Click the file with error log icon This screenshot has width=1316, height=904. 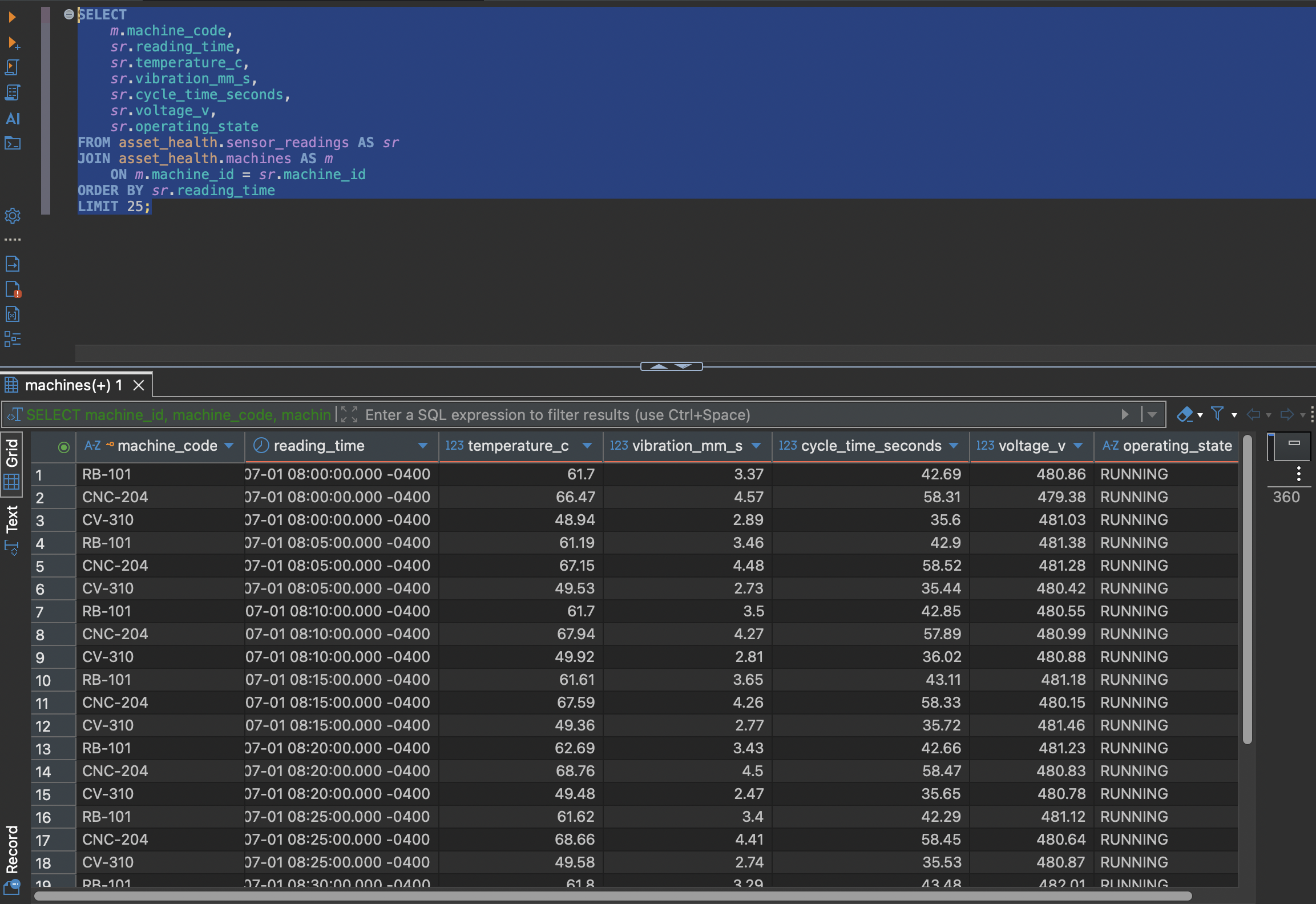(x=12, y=289)
